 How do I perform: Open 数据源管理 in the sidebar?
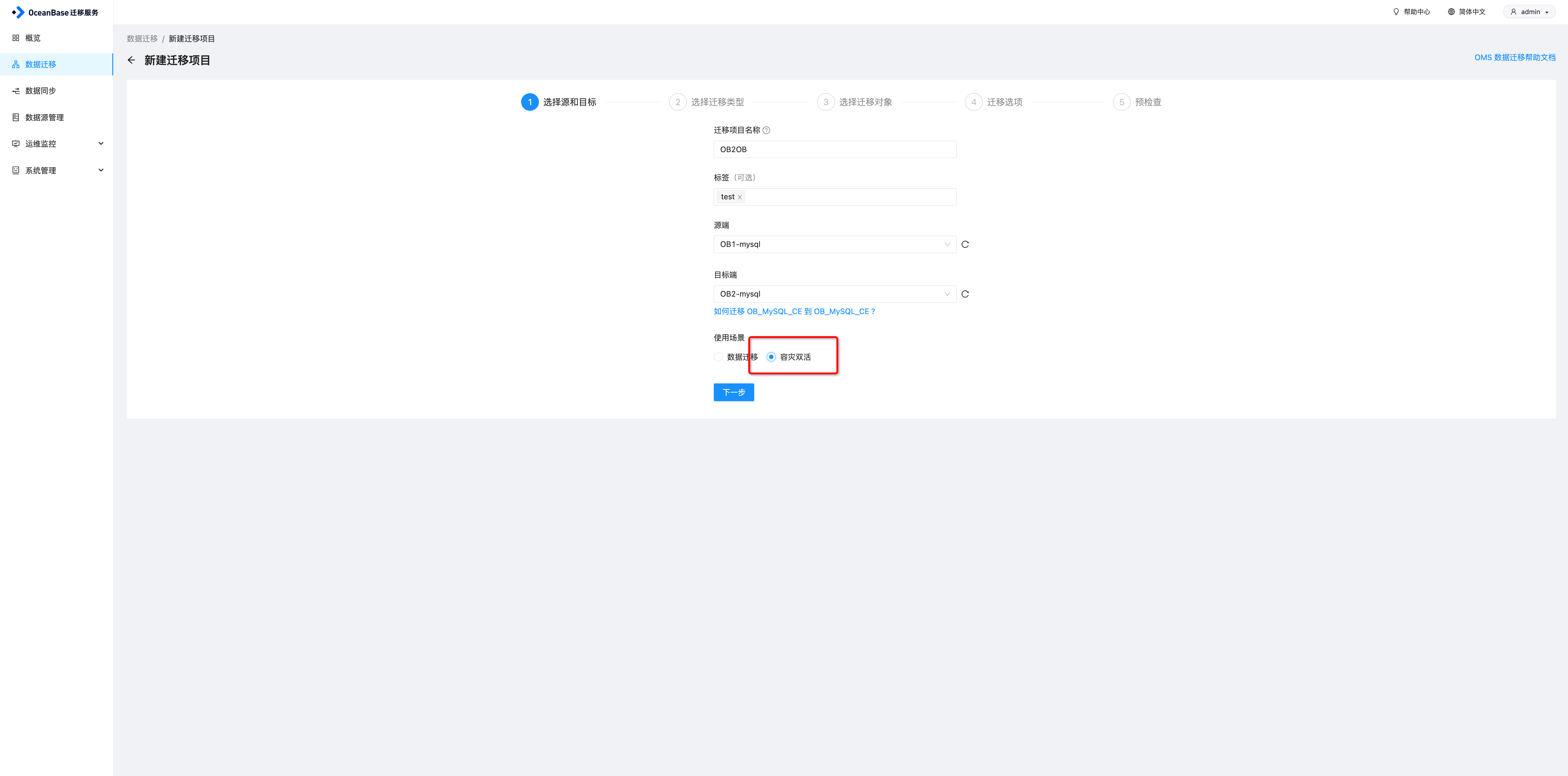pos(44,117)
